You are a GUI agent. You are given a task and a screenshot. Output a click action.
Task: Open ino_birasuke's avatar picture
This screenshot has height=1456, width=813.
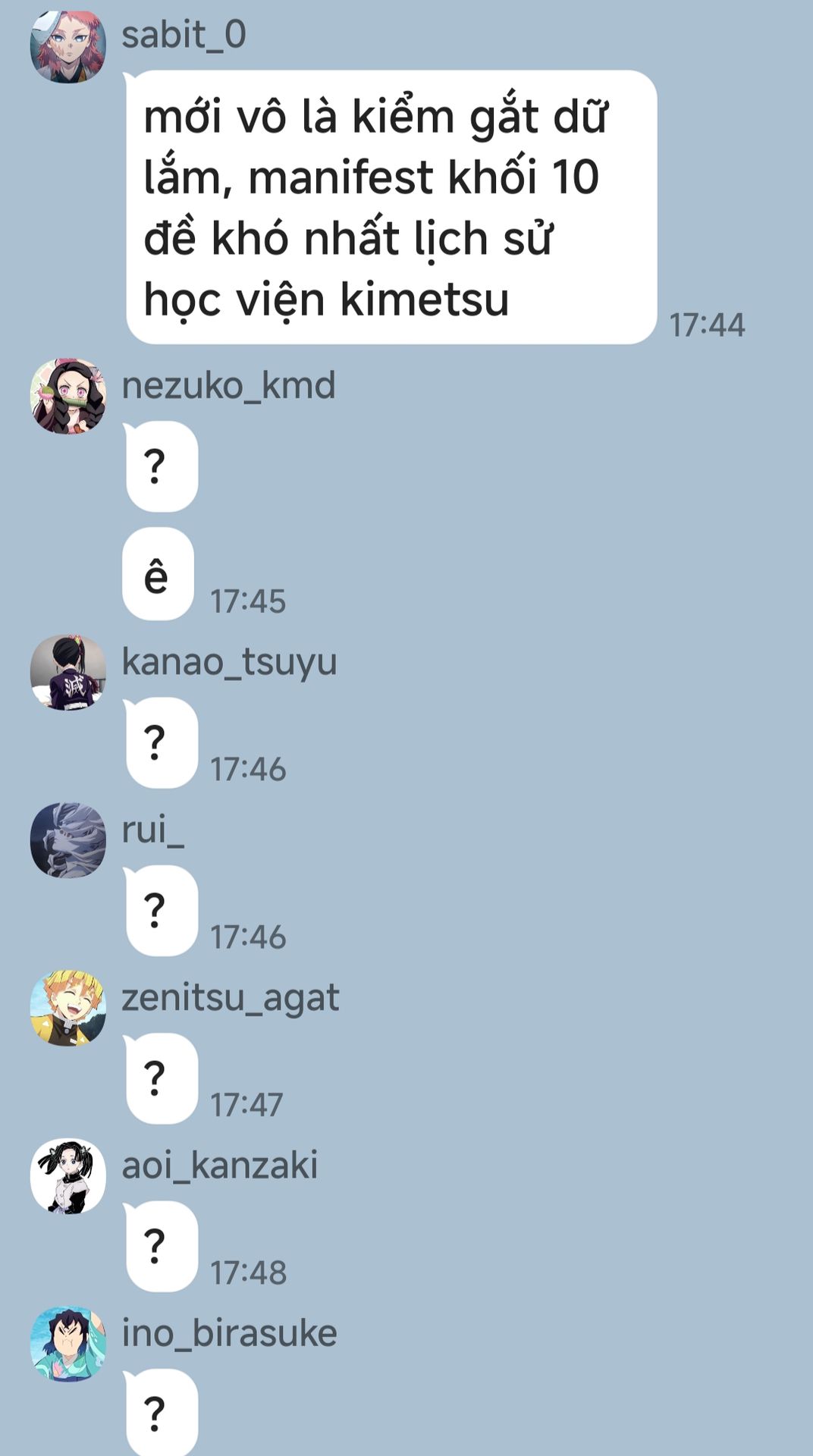68,1344
